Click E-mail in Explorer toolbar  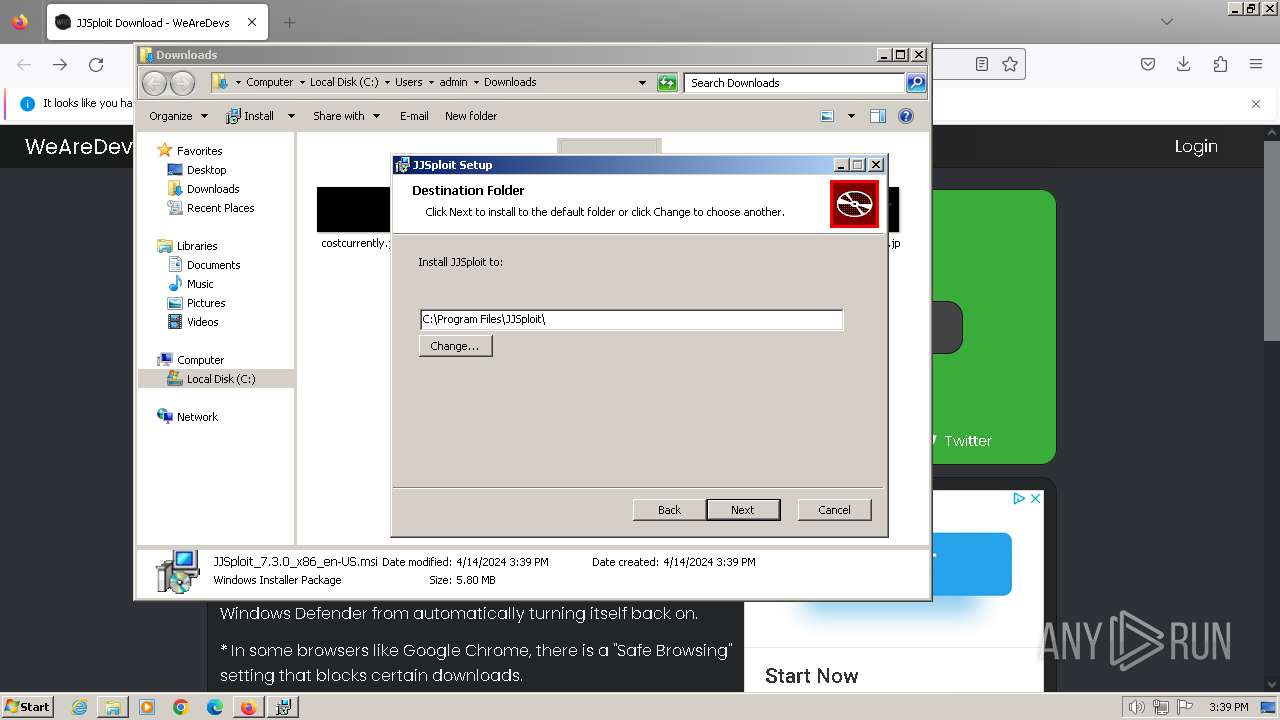point(414,116)
